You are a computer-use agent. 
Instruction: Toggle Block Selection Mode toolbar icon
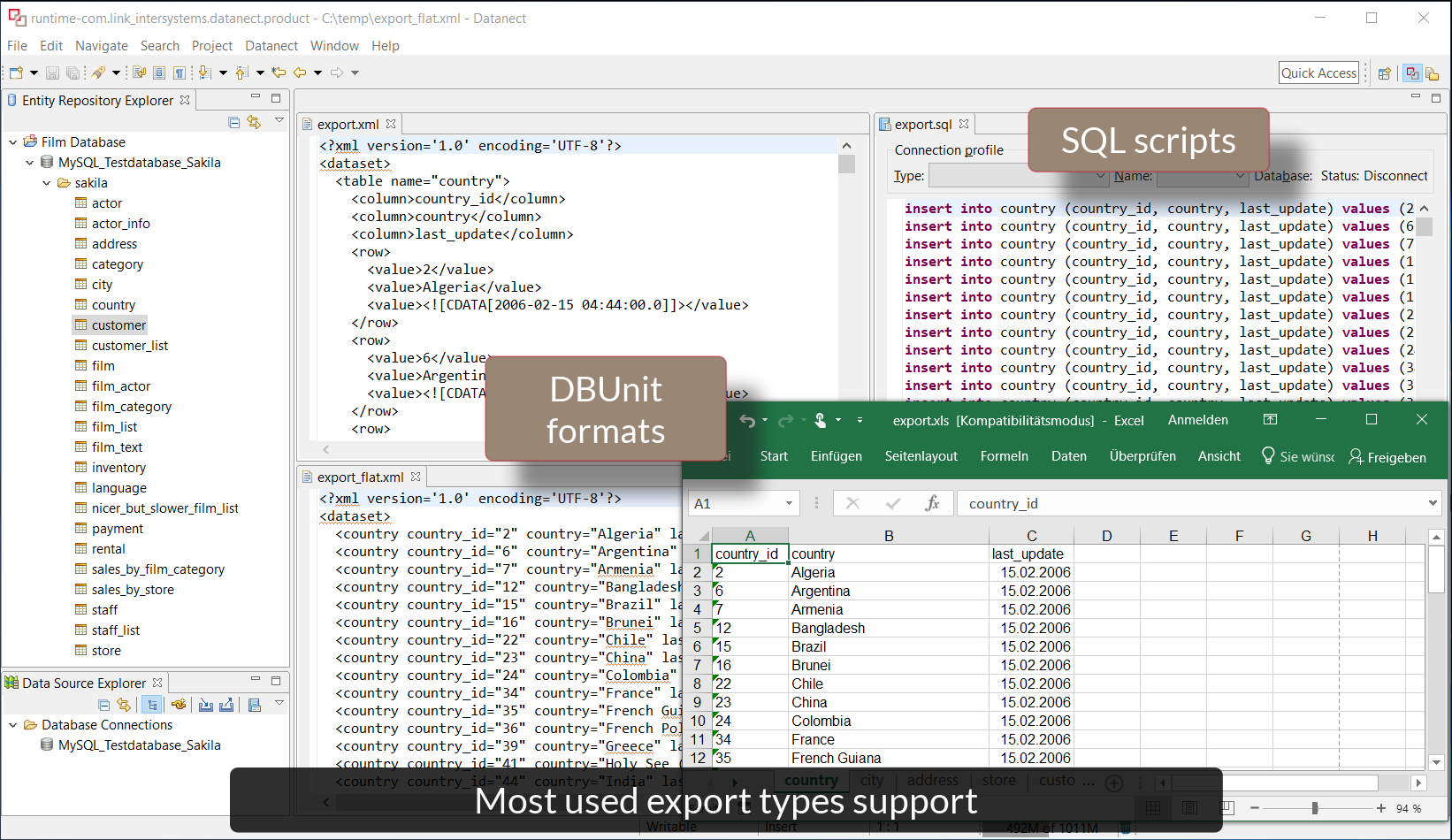click(159, 73)
